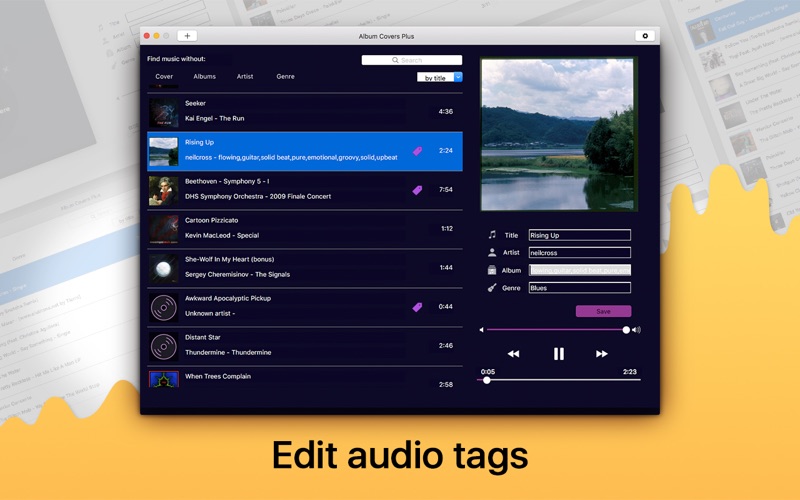
Task: Pause the playing track
Action: [x=559, y=354]
